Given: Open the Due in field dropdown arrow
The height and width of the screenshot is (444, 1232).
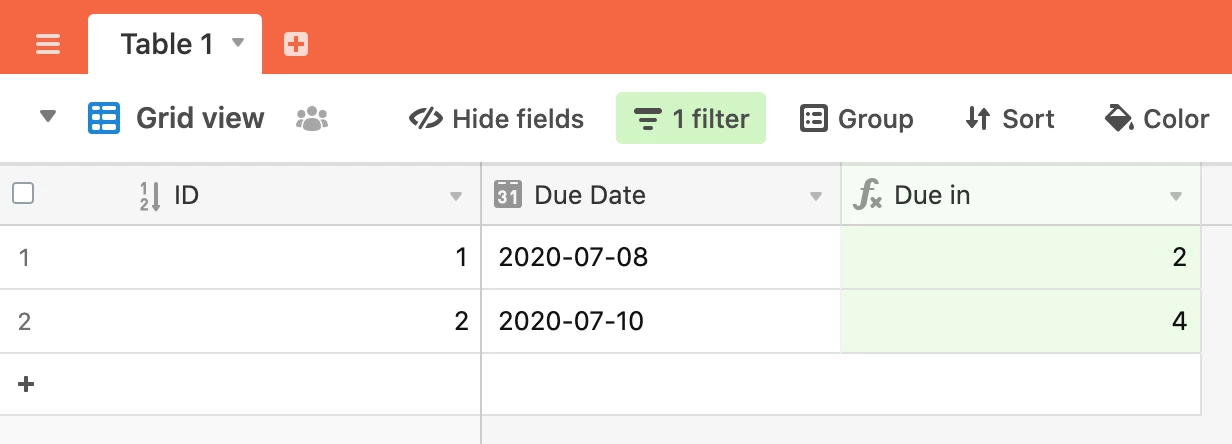Looking at the screenshot, I should 1176,196.
